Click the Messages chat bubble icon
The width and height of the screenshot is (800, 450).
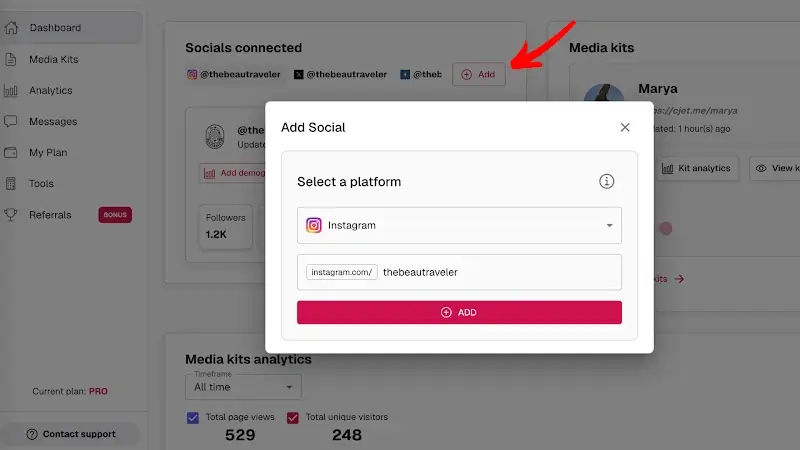[x=12, y=122]
